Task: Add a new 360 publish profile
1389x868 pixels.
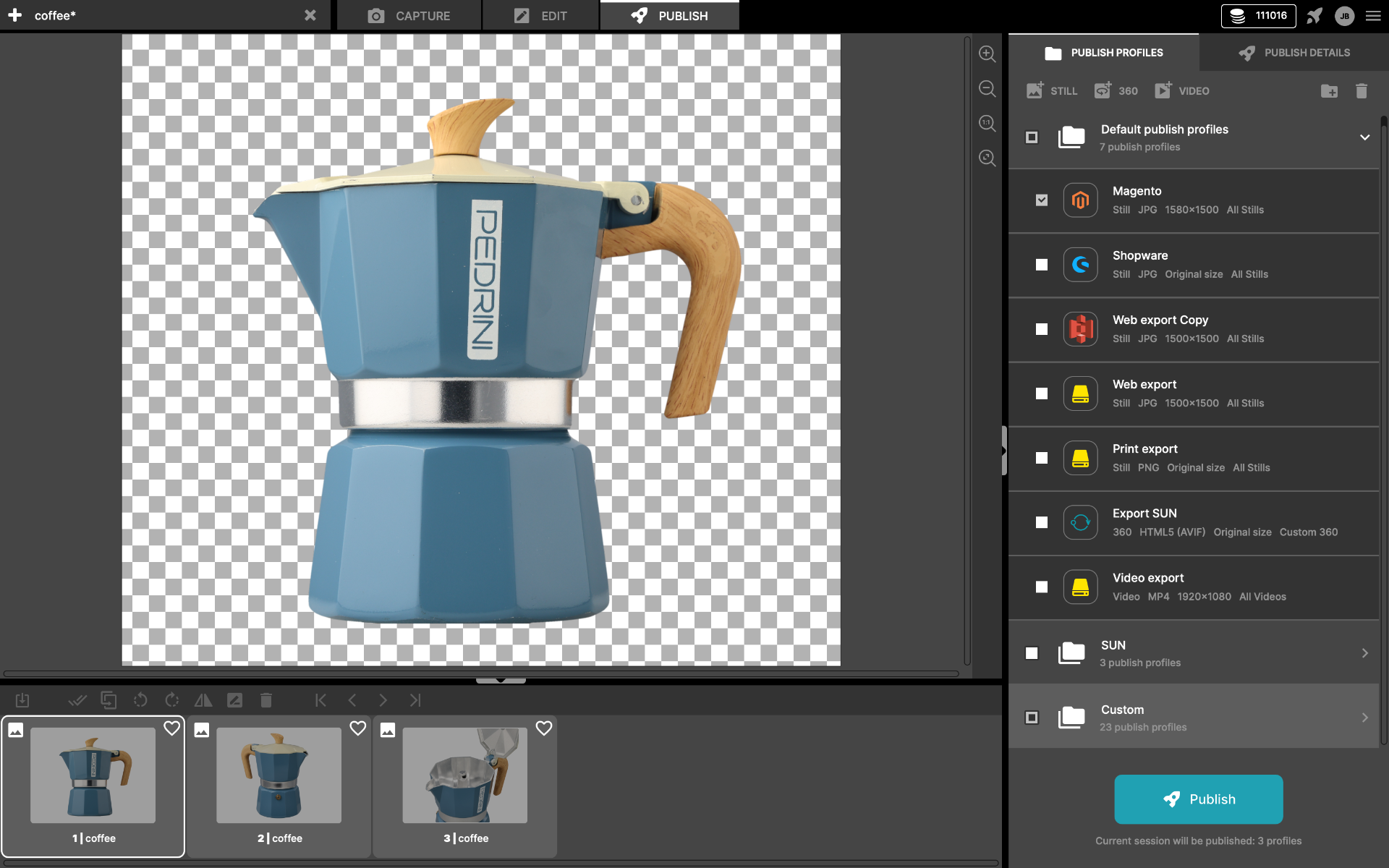Action: pos(1116,90)
